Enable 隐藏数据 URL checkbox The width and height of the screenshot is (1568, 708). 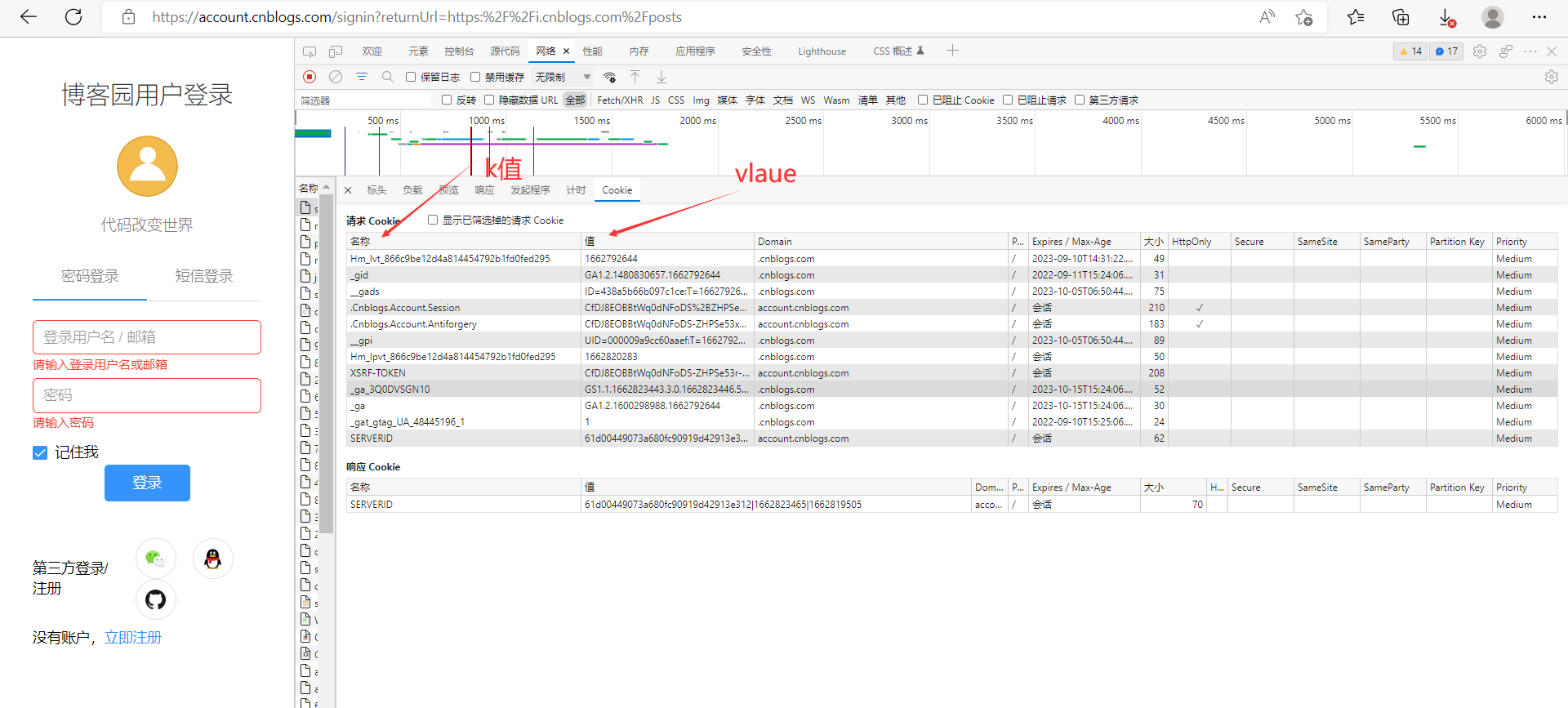point(489,100)
